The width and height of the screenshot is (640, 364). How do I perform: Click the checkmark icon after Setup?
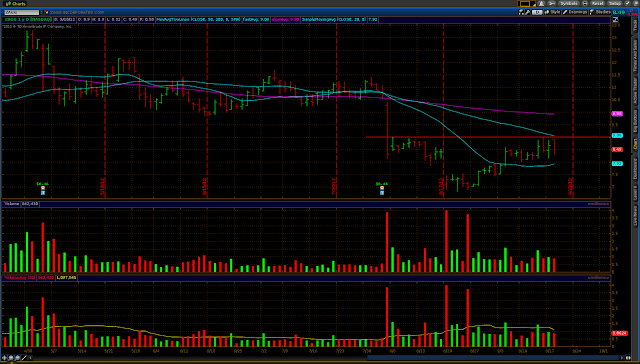[x=627, y=4]
